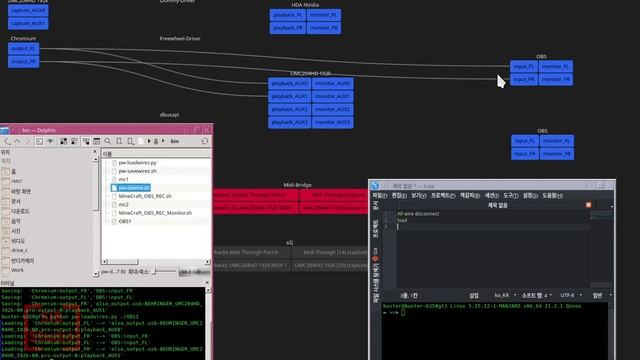Click UMC204HD playback_AUX2 port

pos(289,109)
